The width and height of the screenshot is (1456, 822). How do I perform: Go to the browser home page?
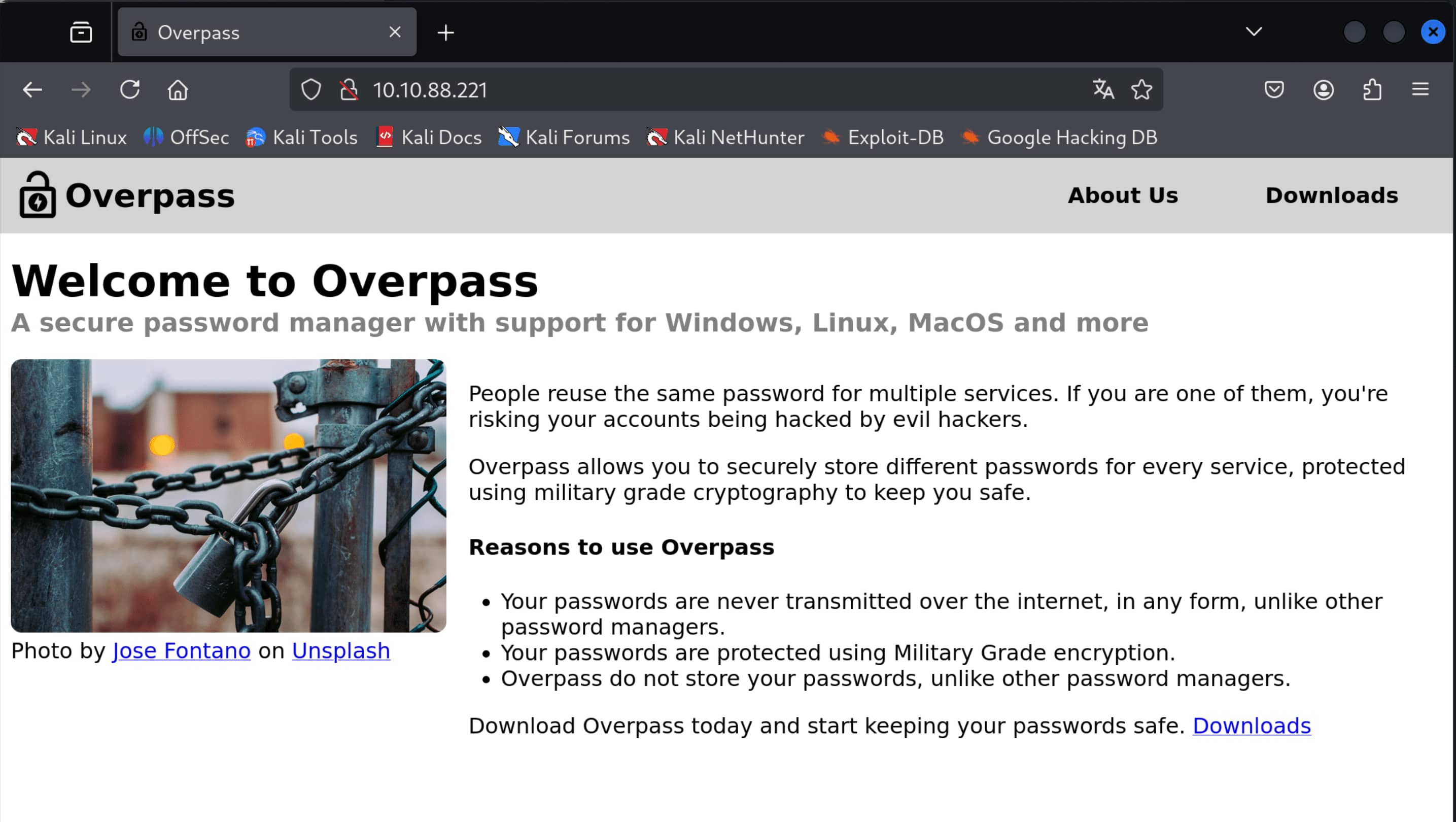pos(178,90)
